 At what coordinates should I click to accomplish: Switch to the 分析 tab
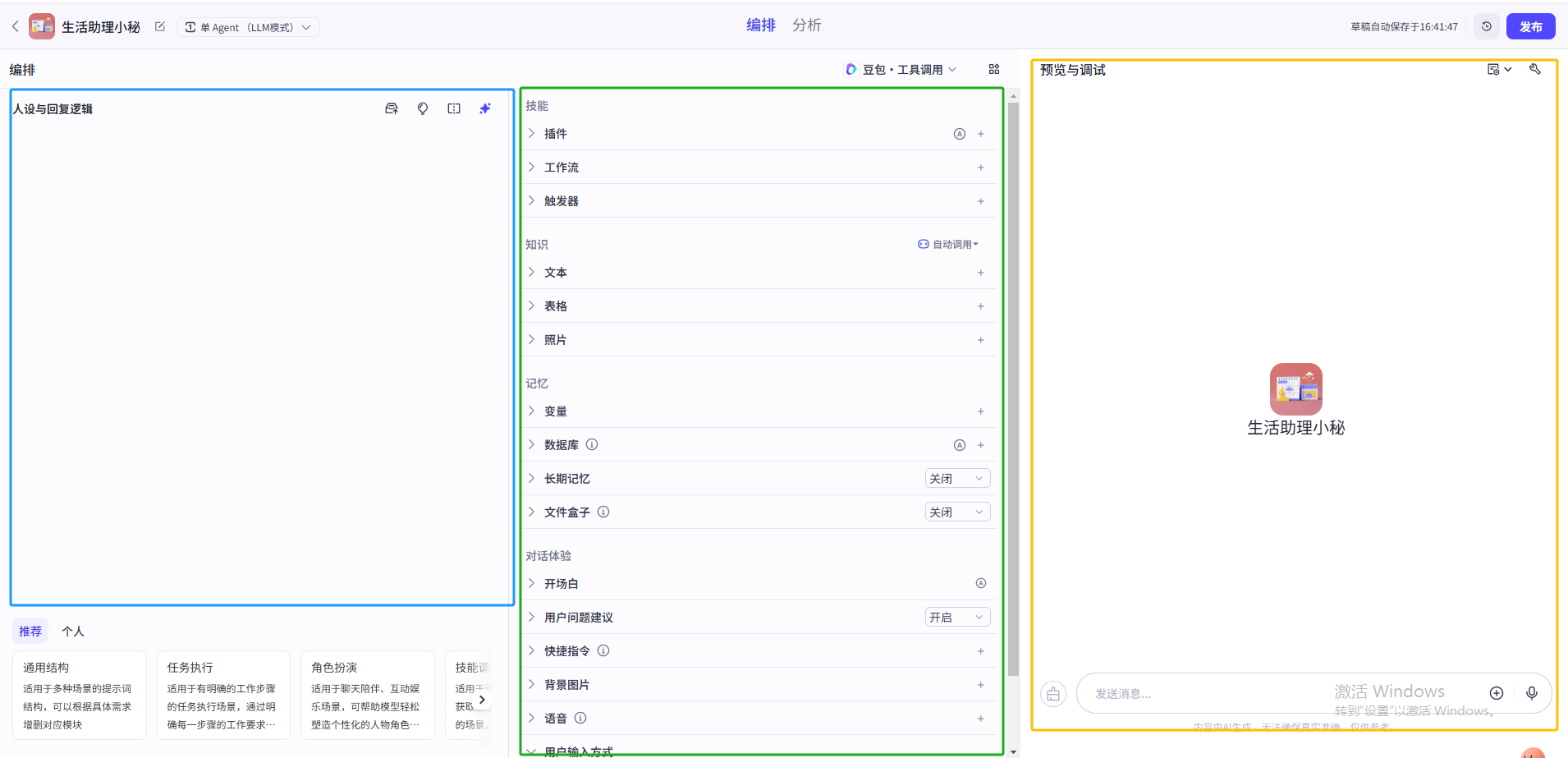click(806, 25)
